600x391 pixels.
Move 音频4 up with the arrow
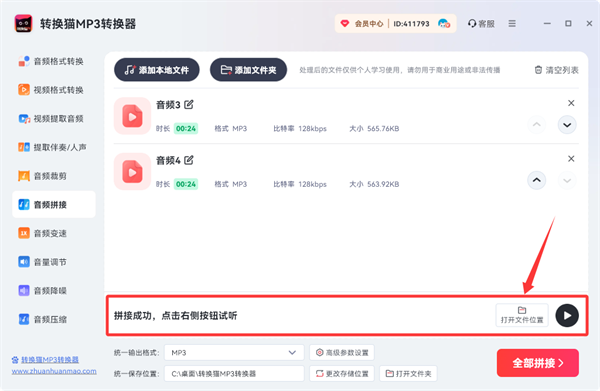click(x=537, y=180)
